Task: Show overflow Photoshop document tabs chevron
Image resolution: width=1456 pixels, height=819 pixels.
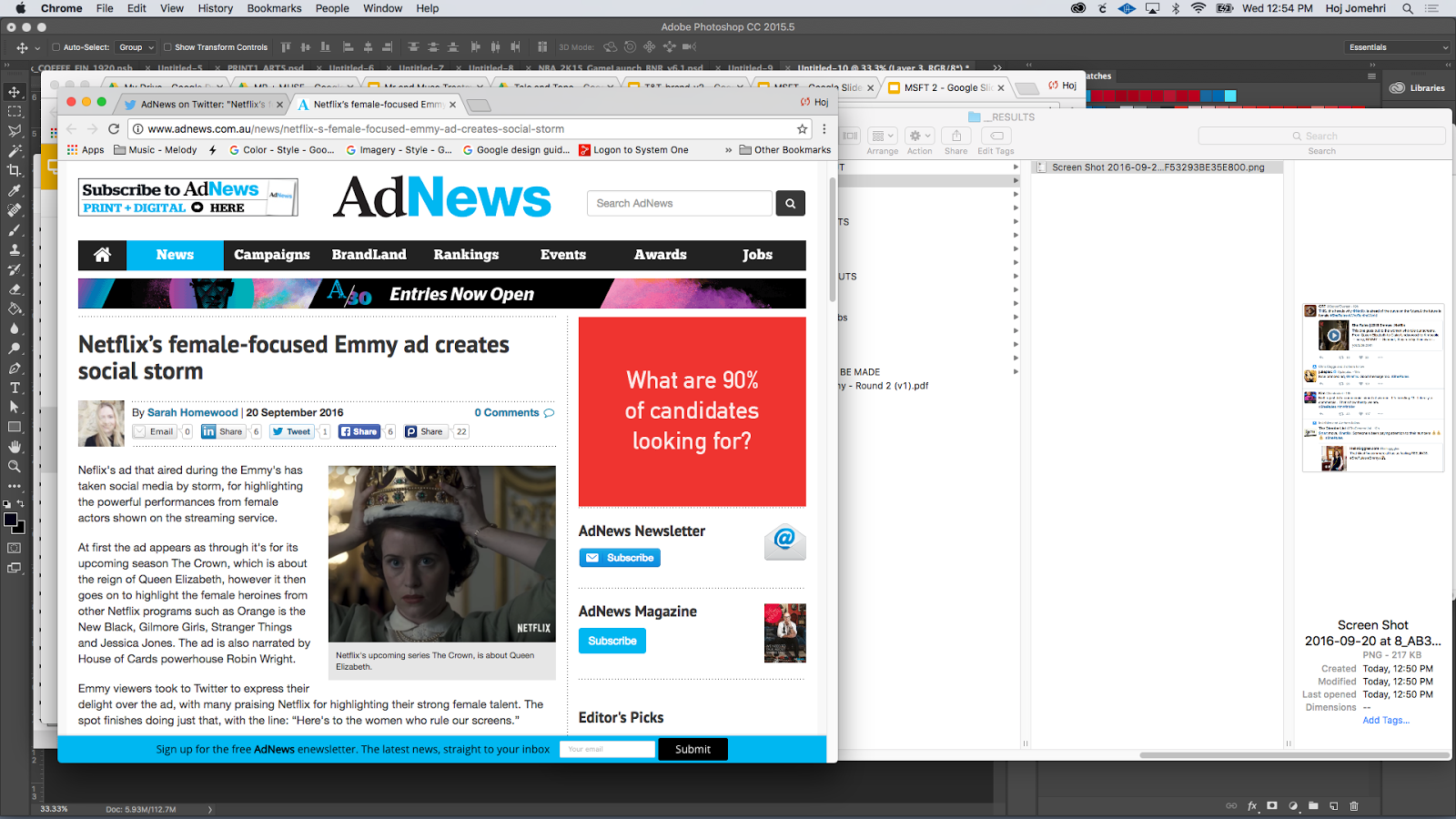Action: pos(996,68)
